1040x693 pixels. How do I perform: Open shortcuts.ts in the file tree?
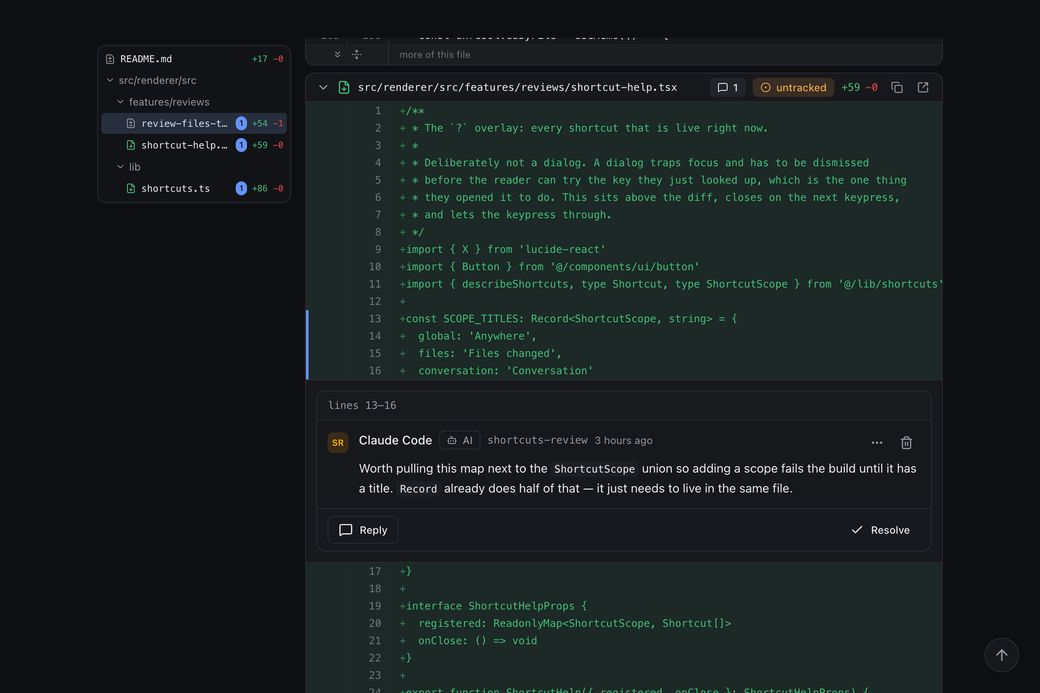click(x=194, y=188)
